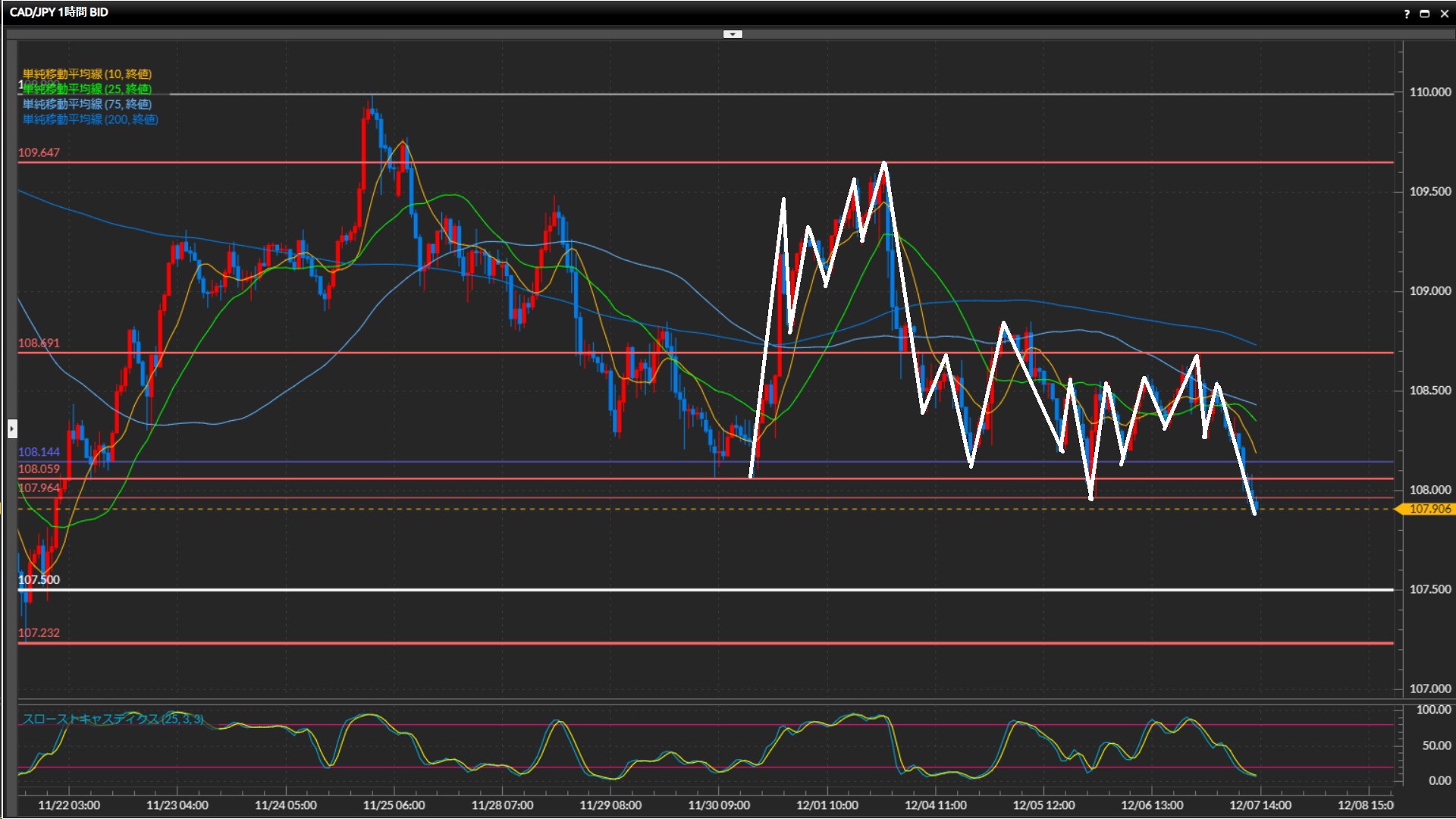The width and height of the screenshot is (1456, 819).
Task: Select the 108.144 blue line label
Action: click(x=39, y=452)
